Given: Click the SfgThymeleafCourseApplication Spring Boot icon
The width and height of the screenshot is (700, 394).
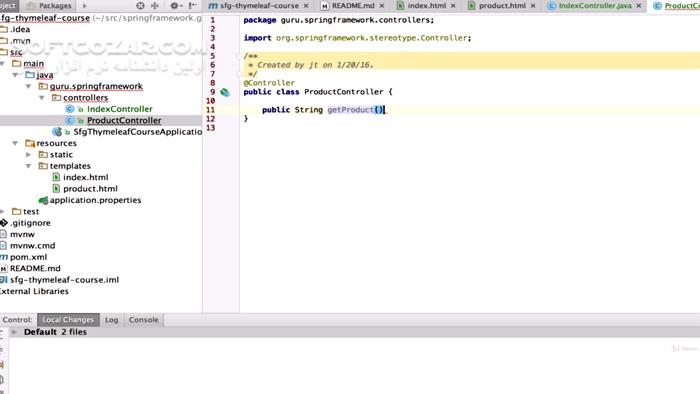Looking at the screenshot, I should (x=57, y=132).
